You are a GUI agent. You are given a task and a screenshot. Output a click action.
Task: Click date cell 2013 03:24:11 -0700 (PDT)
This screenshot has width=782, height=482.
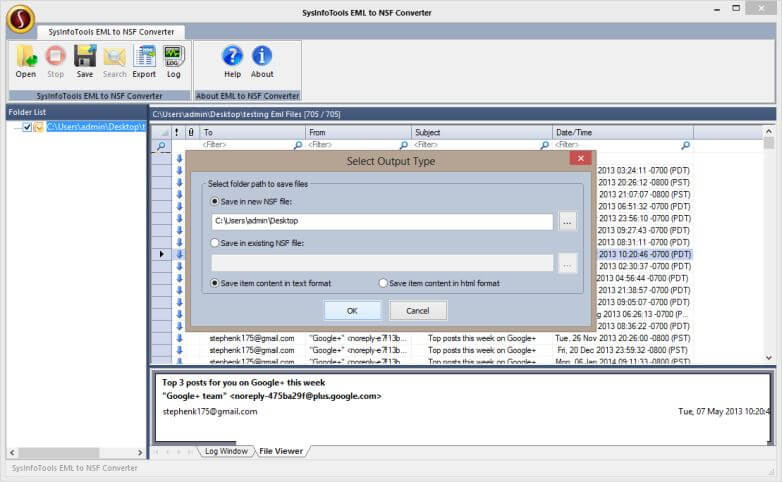click(643, 171)
